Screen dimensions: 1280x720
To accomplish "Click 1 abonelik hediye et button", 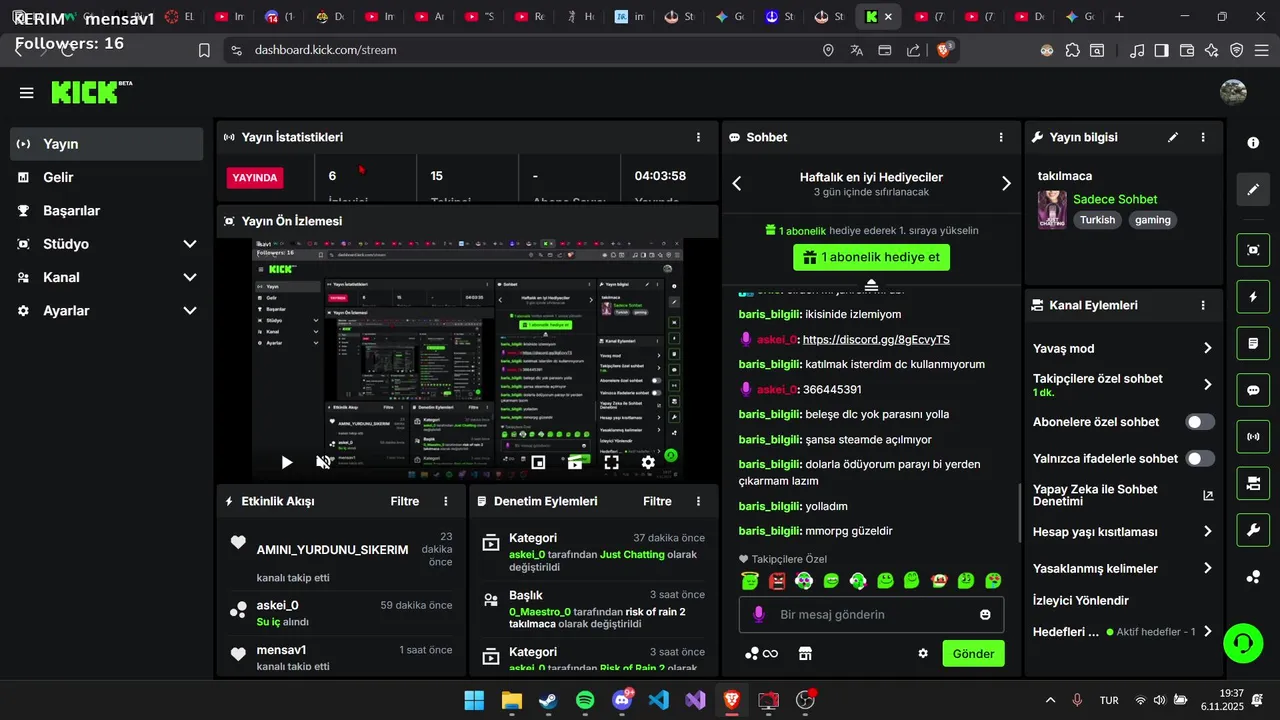I will point(872,257).
